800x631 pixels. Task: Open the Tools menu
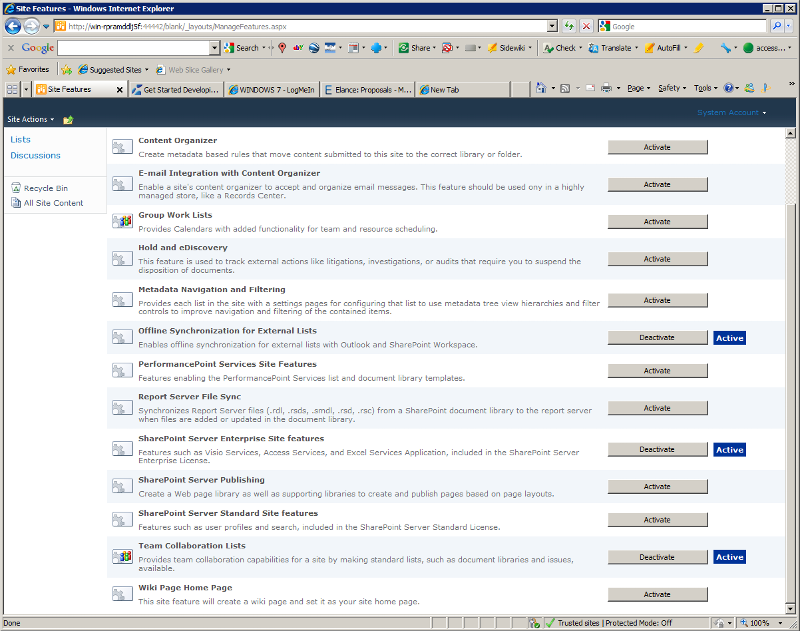[x=706, y=88]
